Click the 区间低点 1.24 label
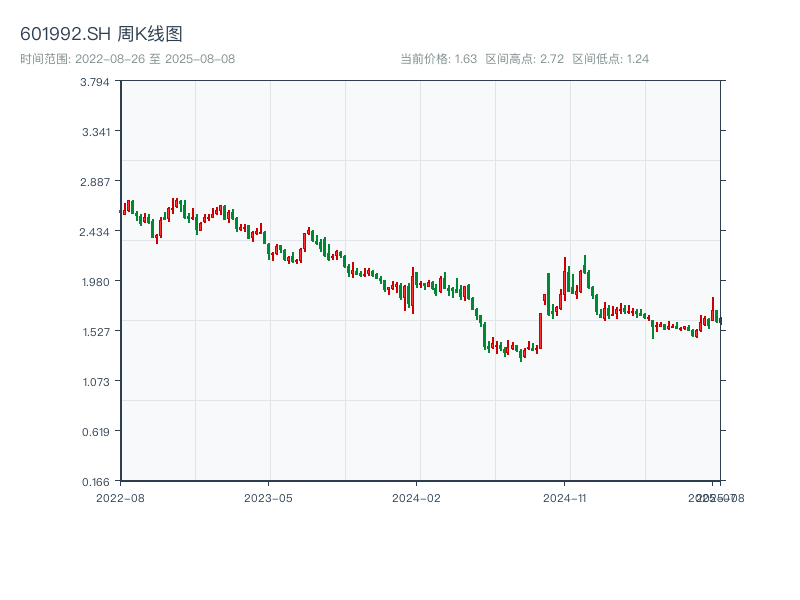Screen dimensions: 800x600 pos(611,59)
